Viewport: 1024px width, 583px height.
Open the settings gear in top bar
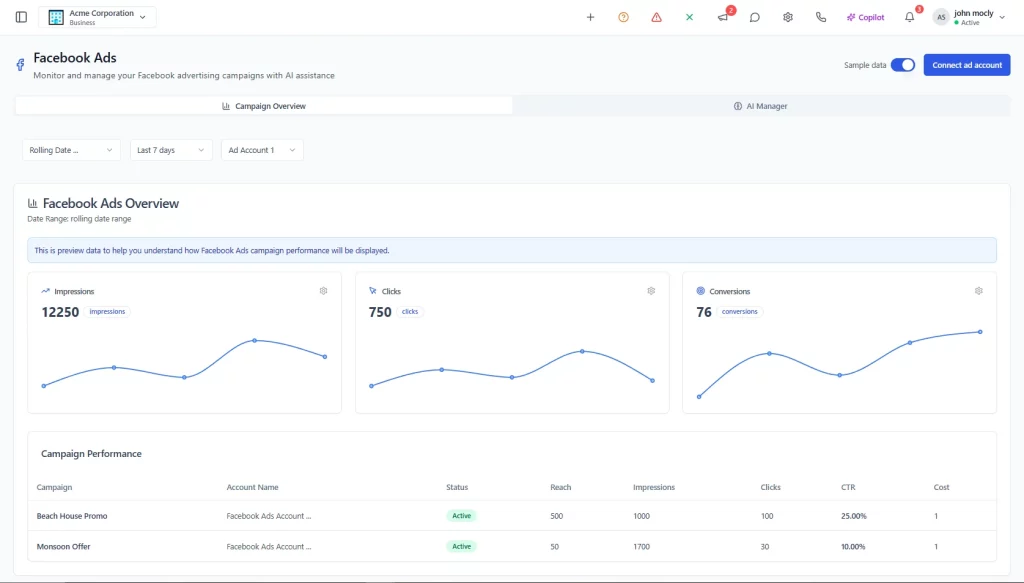coord(788,17)
